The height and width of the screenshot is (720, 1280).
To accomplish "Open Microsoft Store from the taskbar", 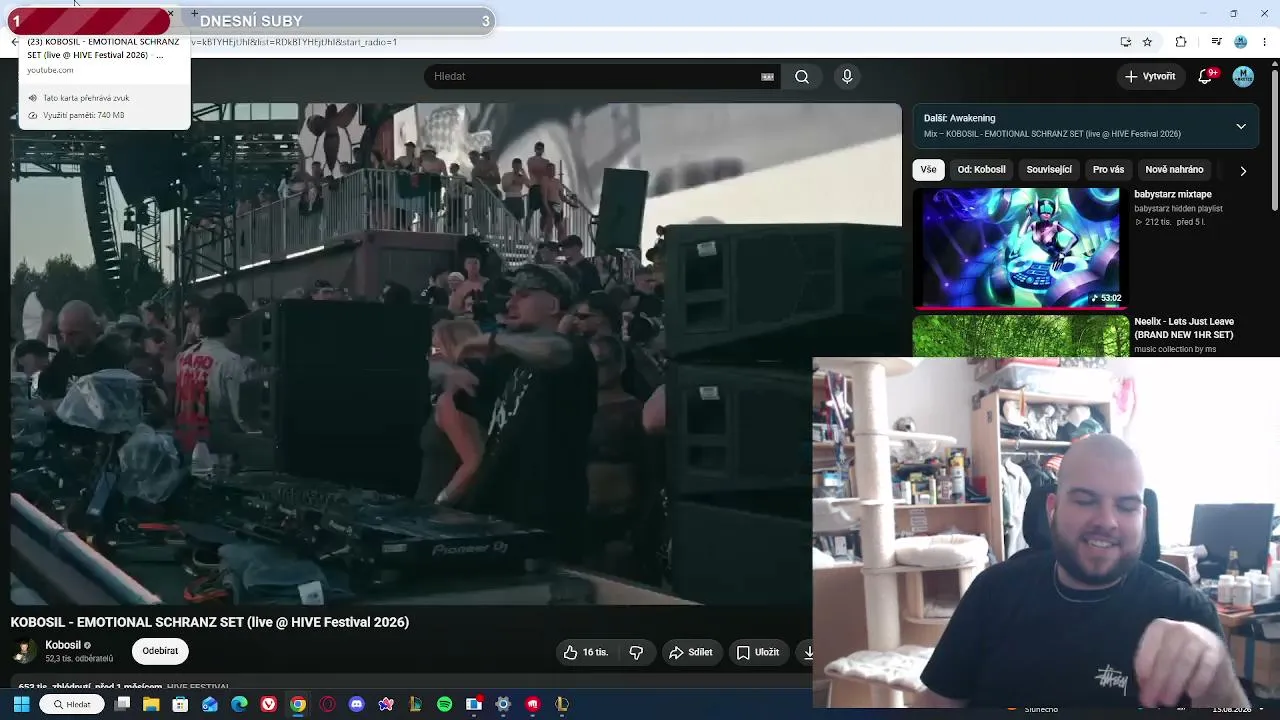I will pyautogui.click(x=180, y=704).
